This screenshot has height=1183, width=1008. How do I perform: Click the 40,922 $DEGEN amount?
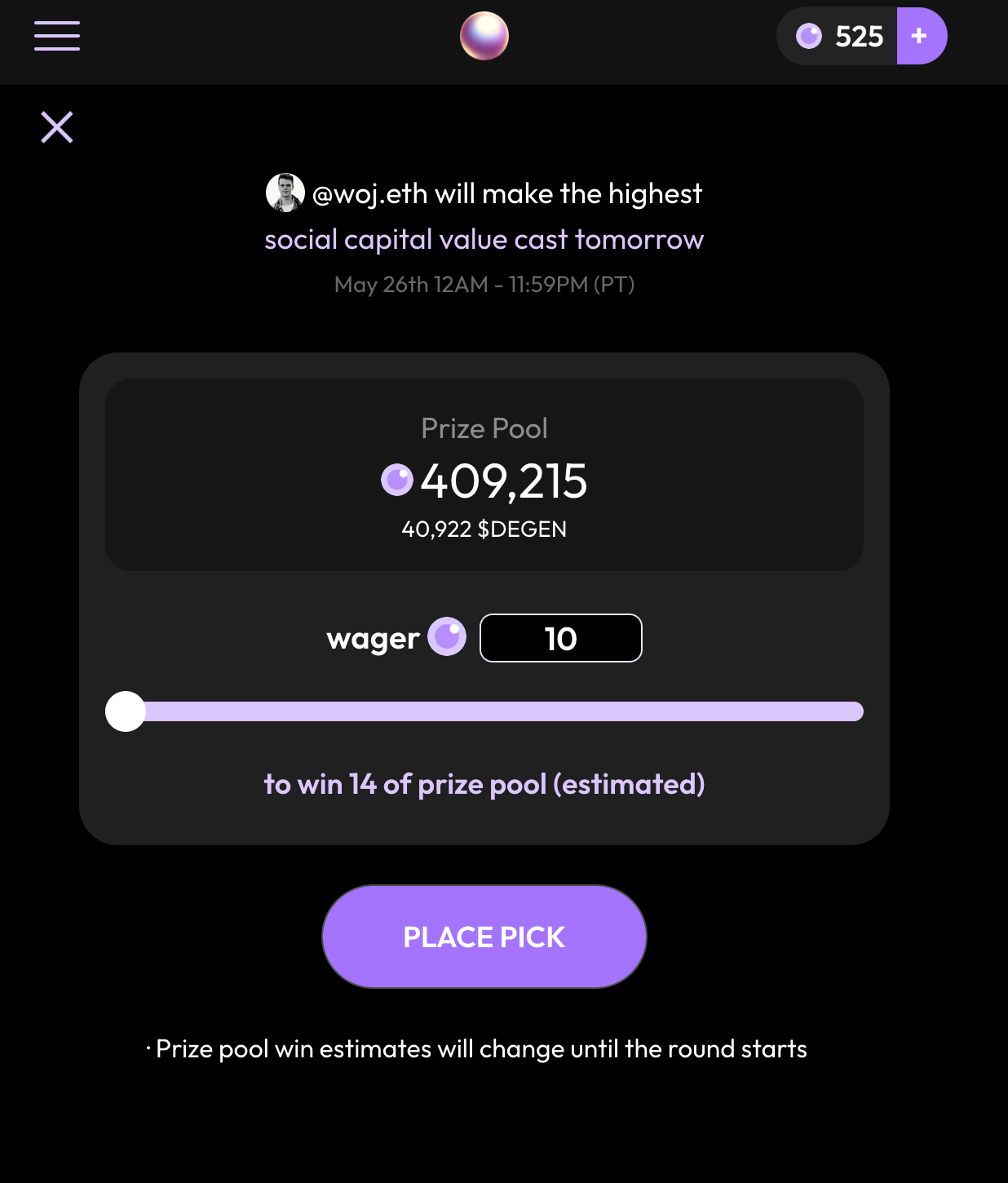click(484, 529)
